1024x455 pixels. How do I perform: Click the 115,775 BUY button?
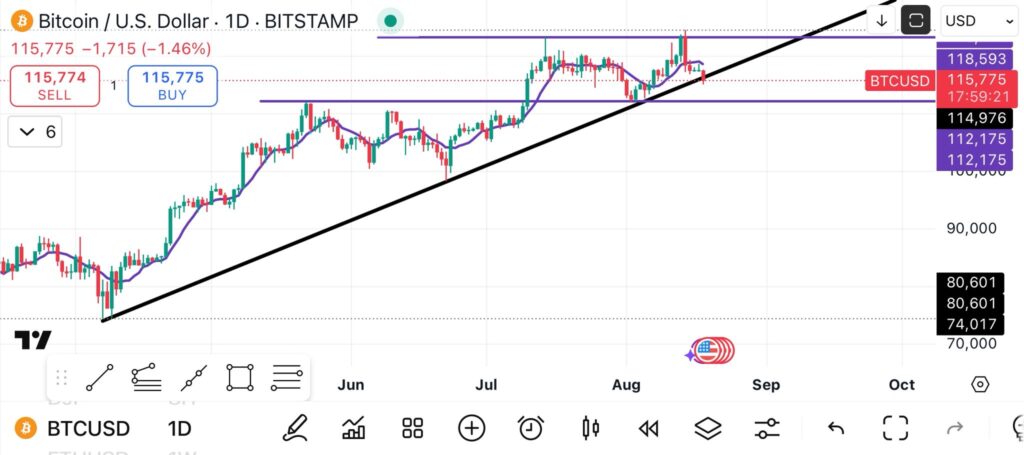(172, 86)
